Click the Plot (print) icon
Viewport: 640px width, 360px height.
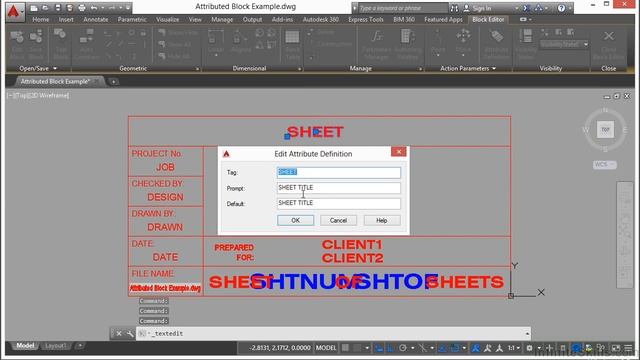point(82,8)
